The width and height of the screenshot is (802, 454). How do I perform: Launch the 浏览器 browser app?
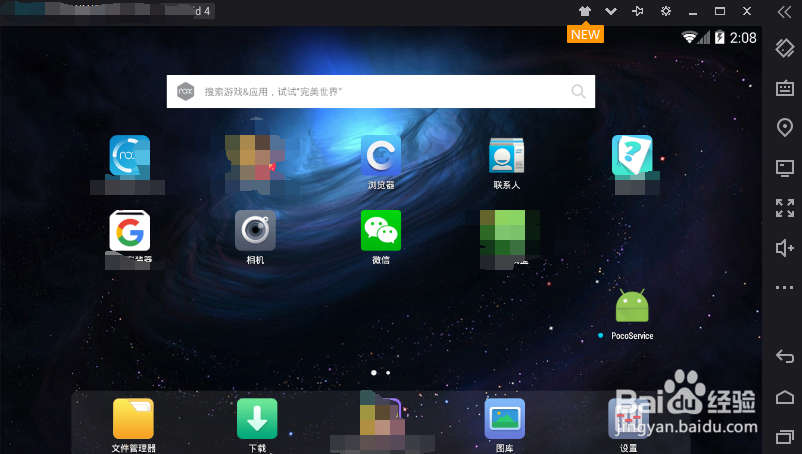click(x=381, y=156)
